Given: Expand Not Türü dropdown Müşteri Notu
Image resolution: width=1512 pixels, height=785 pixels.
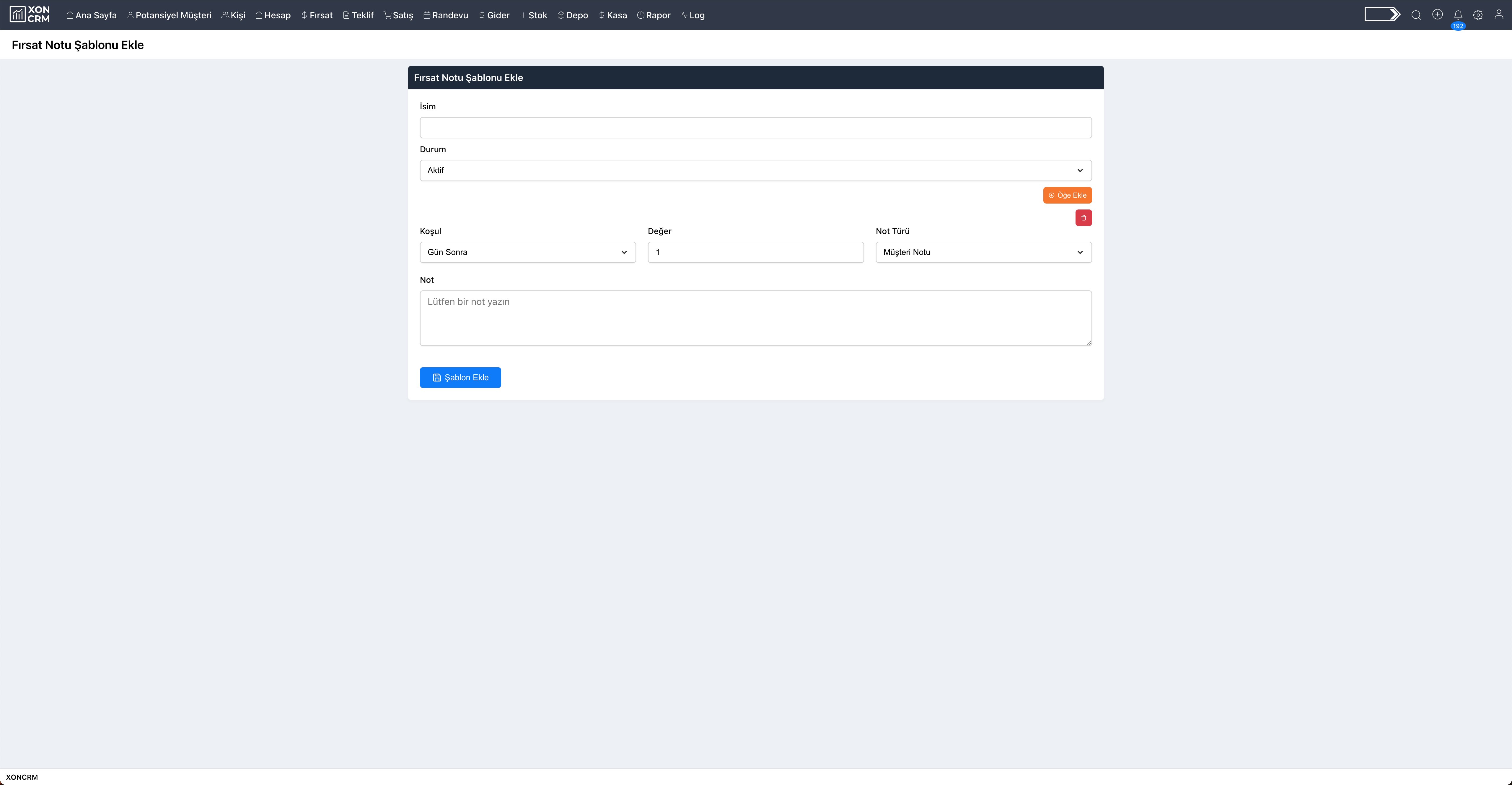Looking at the screenshot, I should pos(983,253).
